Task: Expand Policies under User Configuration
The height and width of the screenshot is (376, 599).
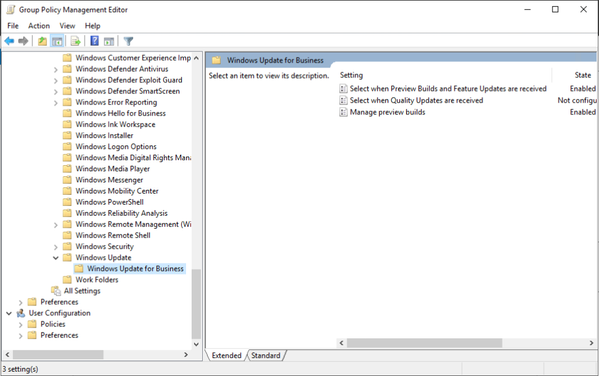Action: [21, 324]
